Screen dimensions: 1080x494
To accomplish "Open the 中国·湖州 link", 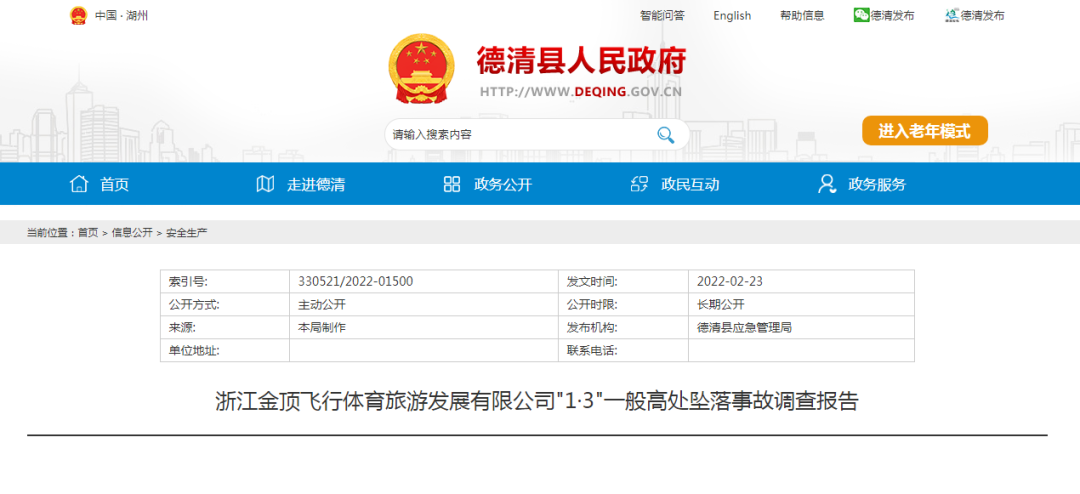I will 121,16.
